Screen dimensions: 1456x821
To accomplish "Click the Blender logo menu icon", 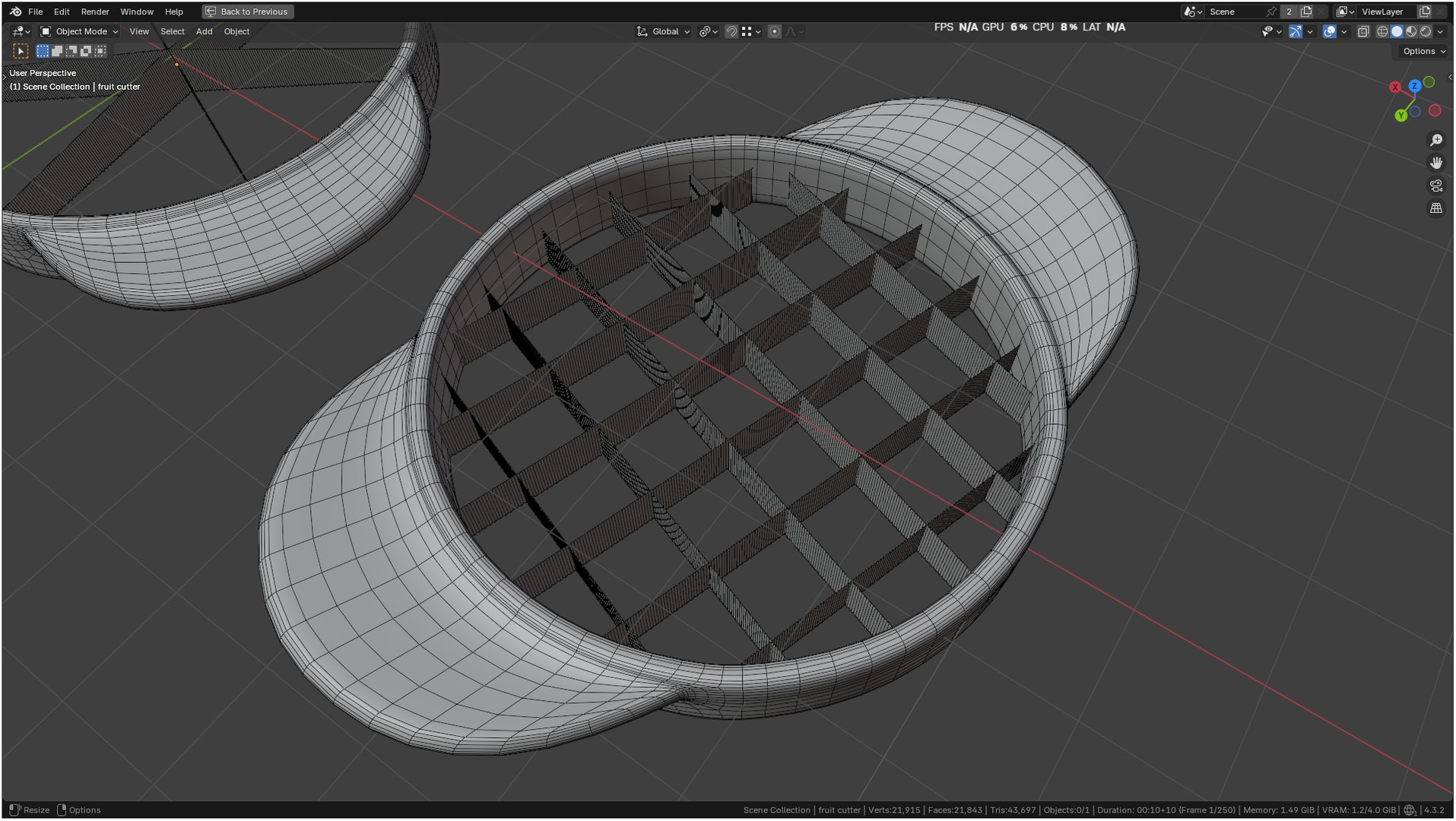I will click(x=15, y=11).
